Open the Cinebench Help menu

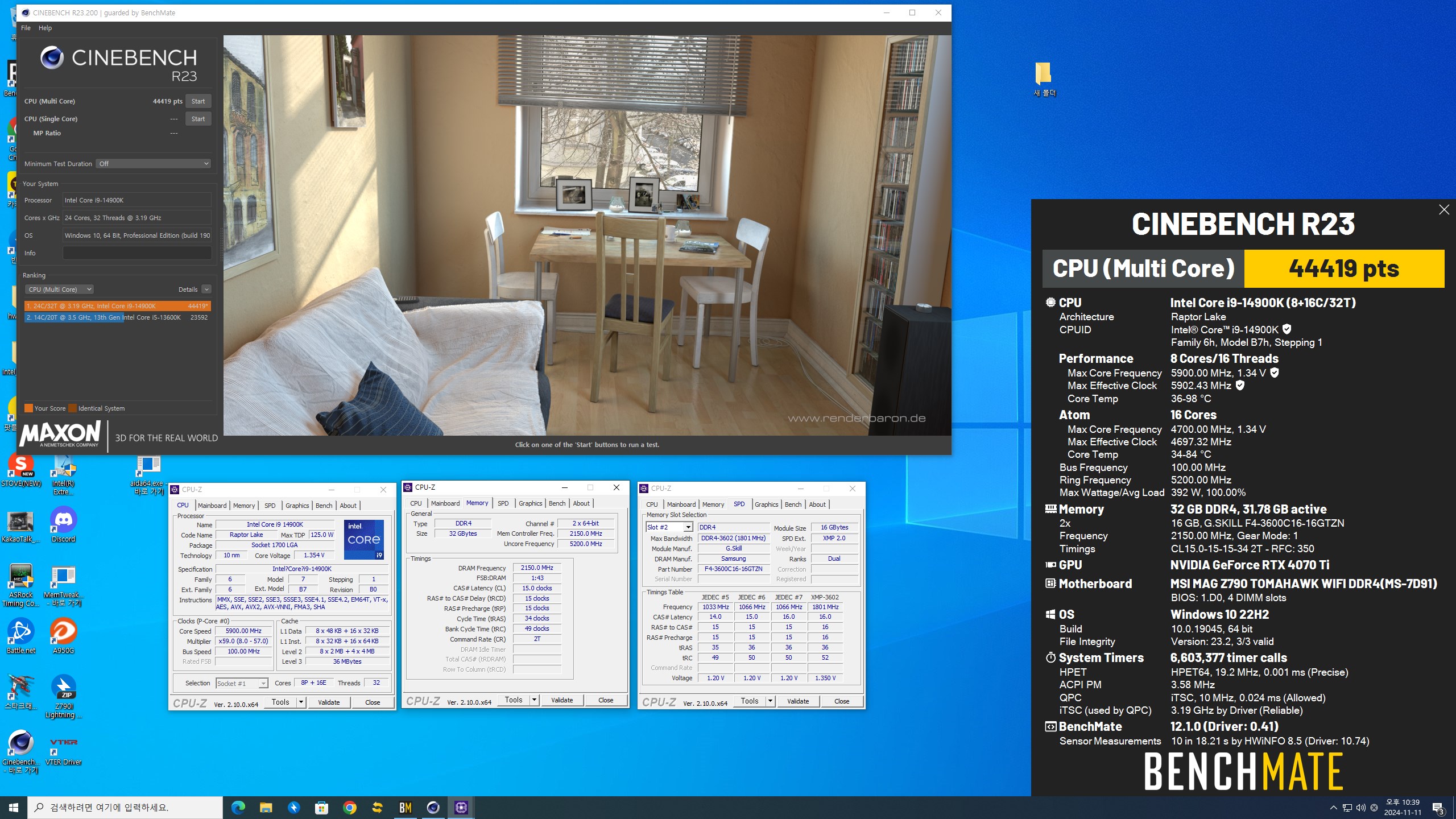45,28
